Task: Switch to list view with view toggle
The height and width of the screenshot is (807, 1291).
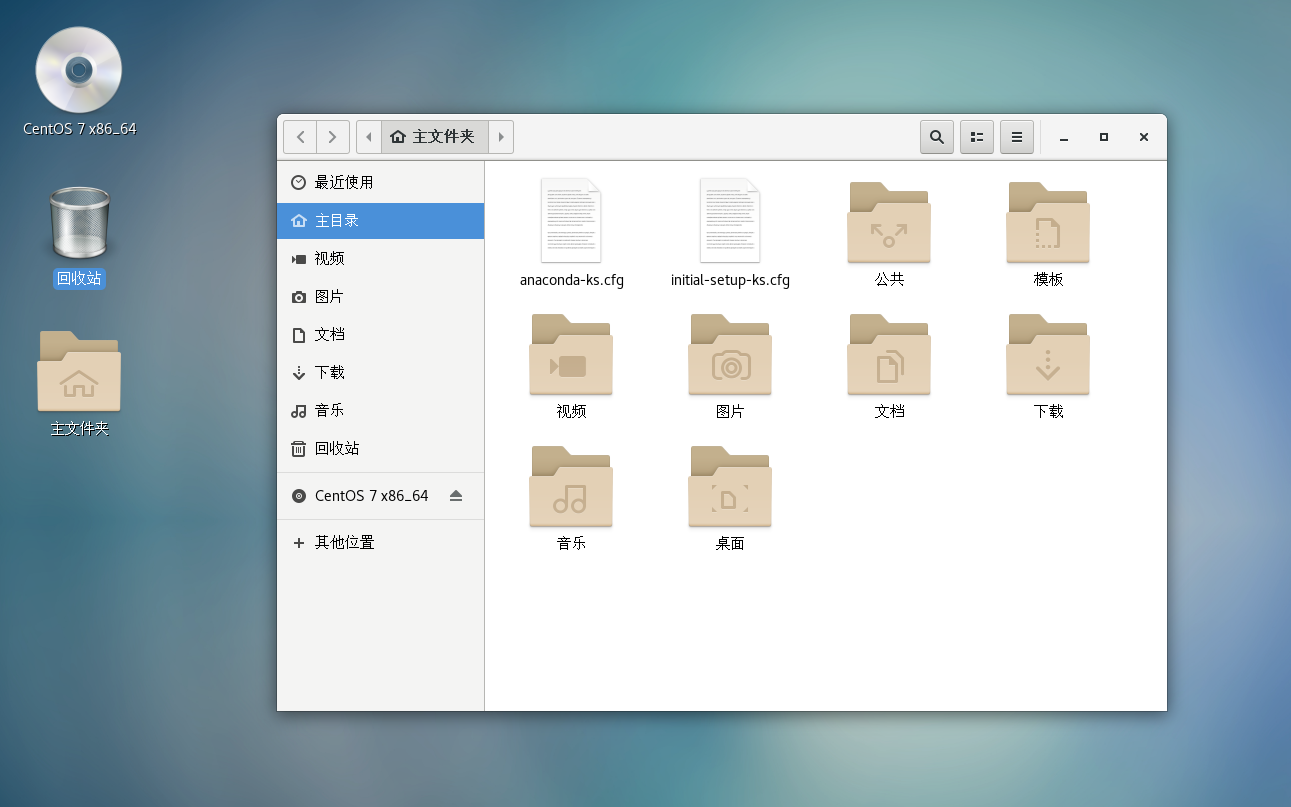Action: 977,137
